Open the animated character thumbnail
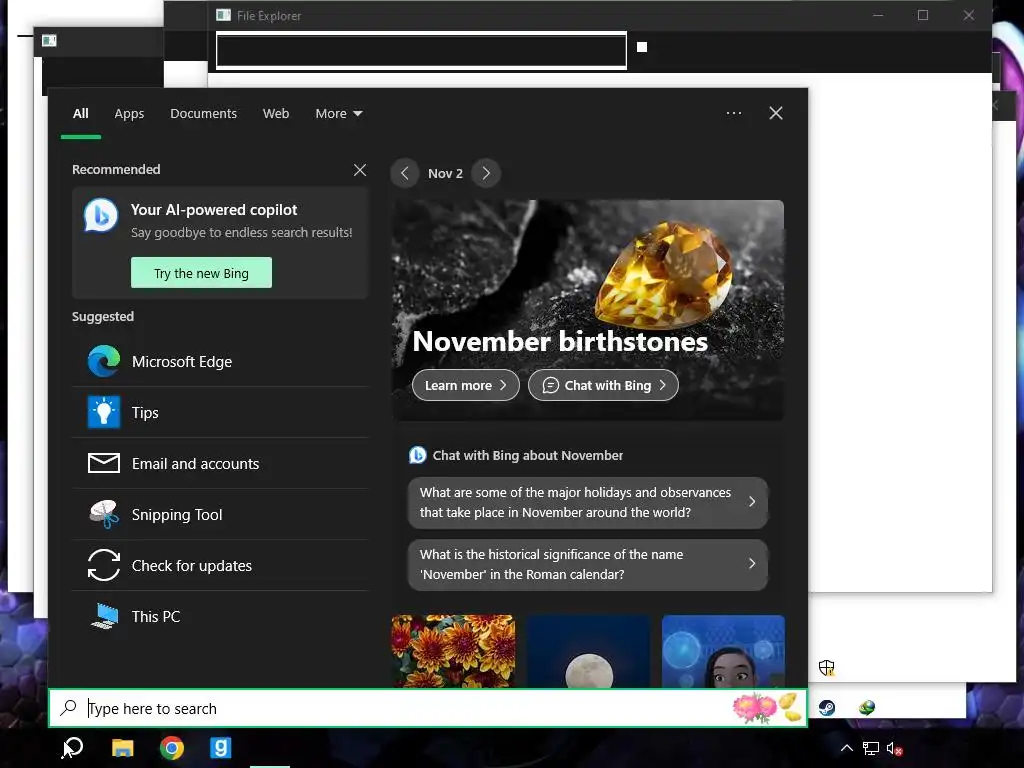 723,650
